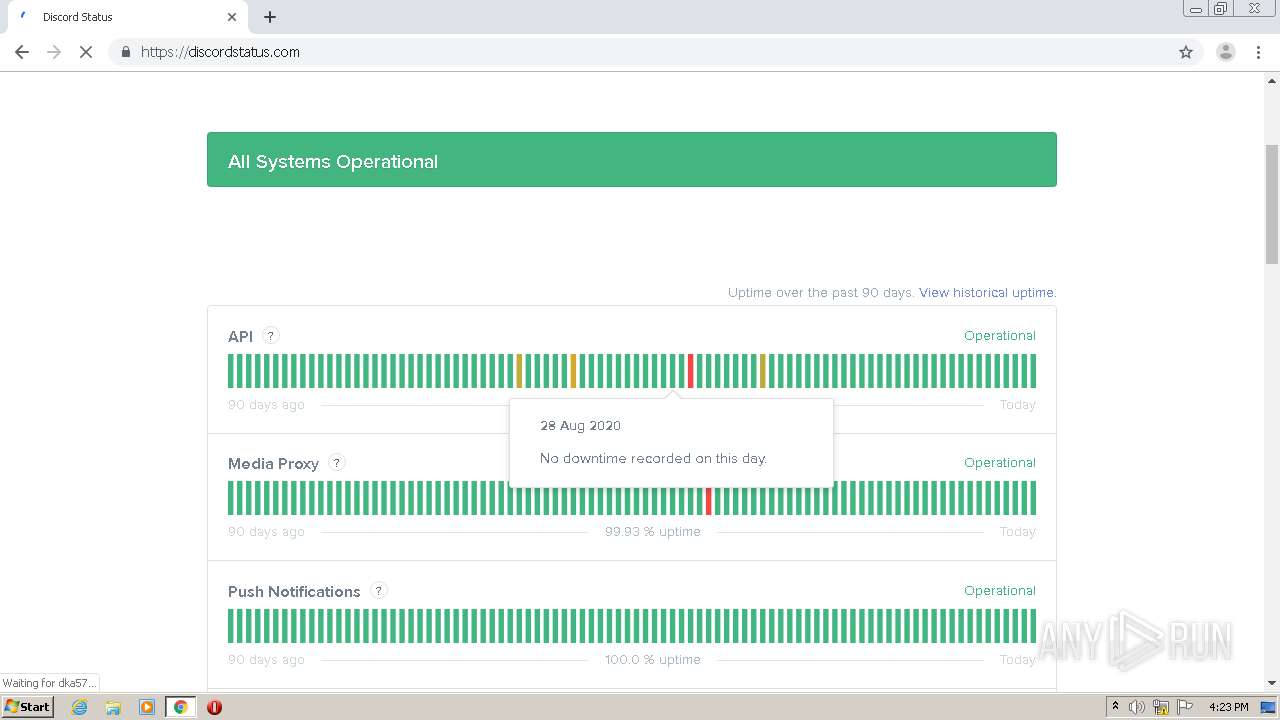Click the Push Notifications Operational status text
This screenshot has width=1280, height=720.
point(999,591)
